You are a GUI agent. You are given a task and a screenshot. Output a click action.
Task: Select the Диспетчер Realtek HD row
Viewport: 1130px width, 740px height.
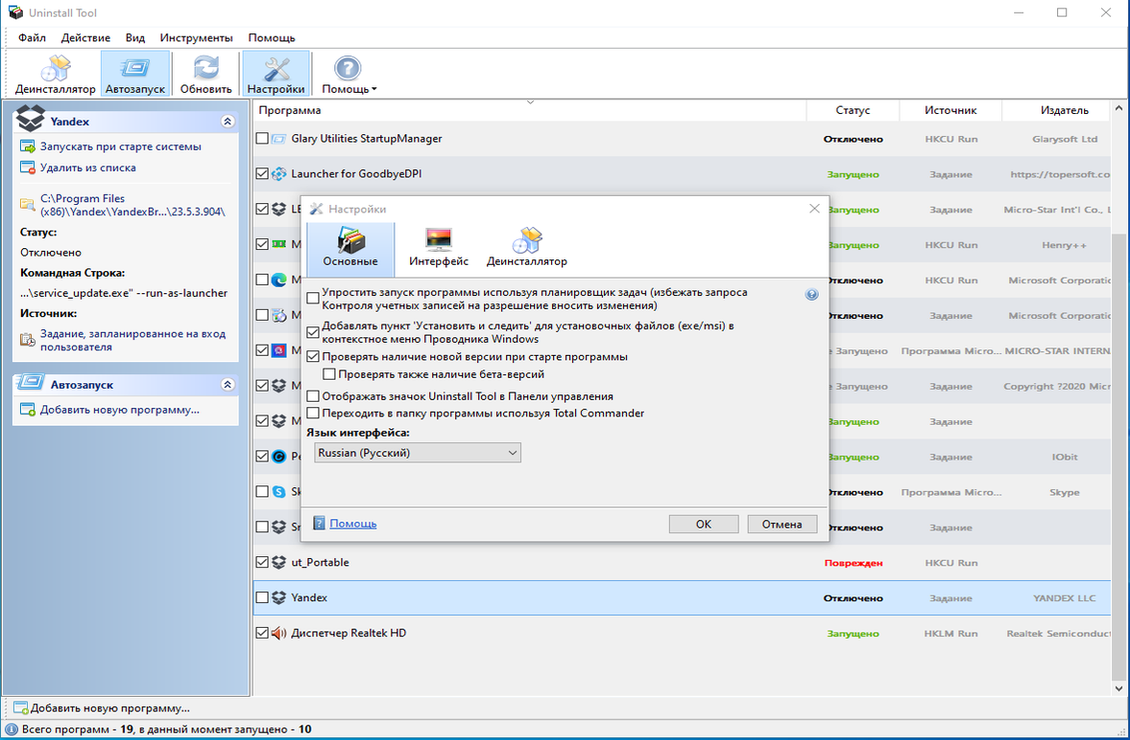point(682,633)
